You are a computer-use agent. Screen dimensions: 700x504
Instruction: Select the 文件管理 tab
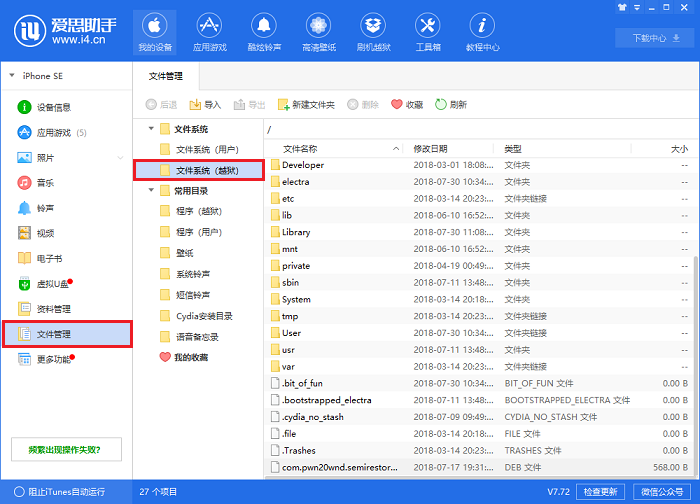(x=166, y=76)
